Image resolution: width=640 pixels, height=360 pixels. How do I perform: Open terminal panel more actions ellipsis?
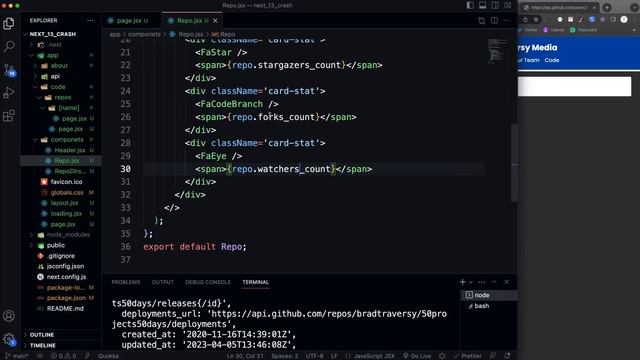tap(482, 282)
